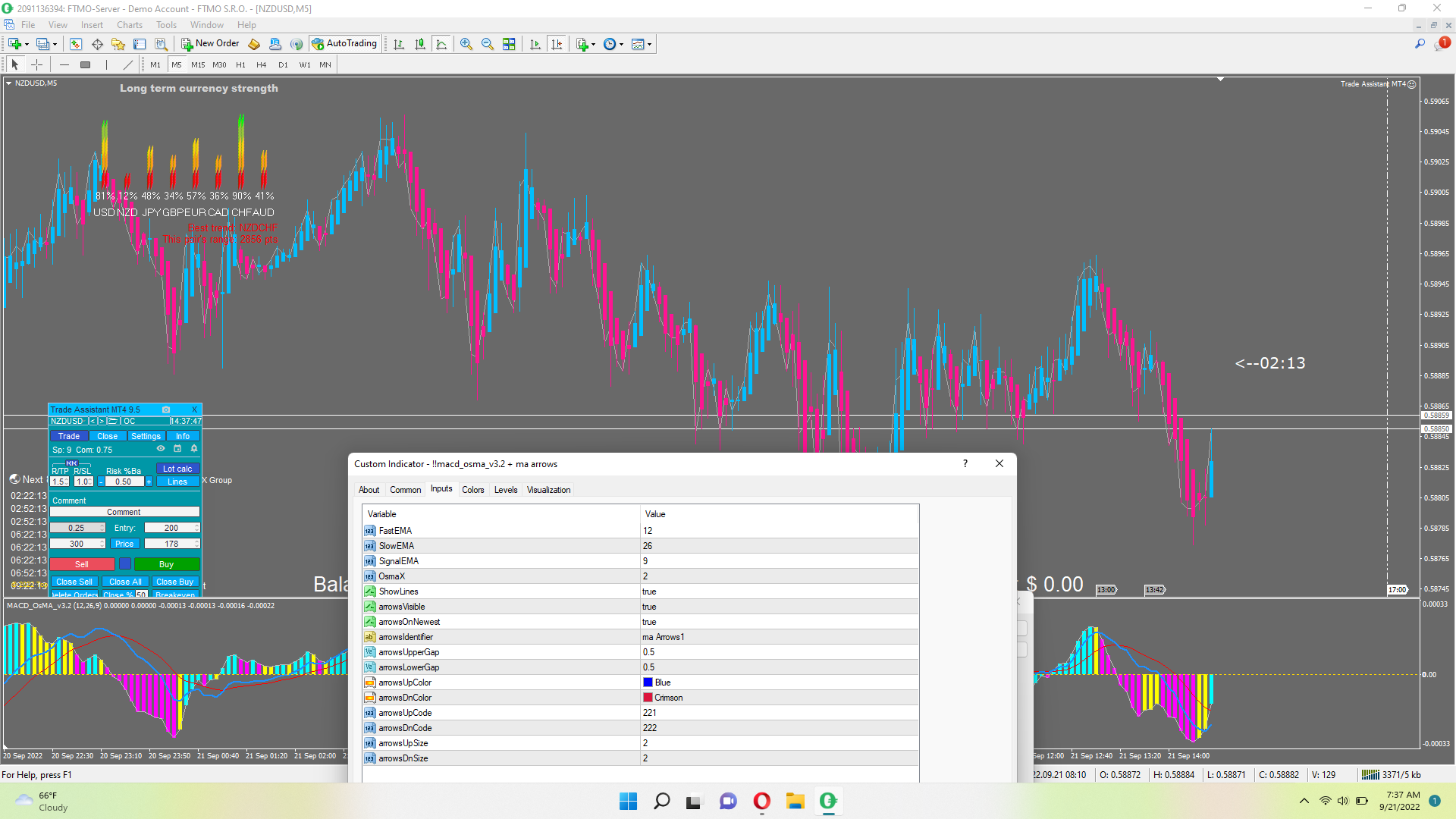The width and height of the screenshot is (1456, 819).
Task: Click the Tile Windows icon
Action: click(x=509, y=44)
